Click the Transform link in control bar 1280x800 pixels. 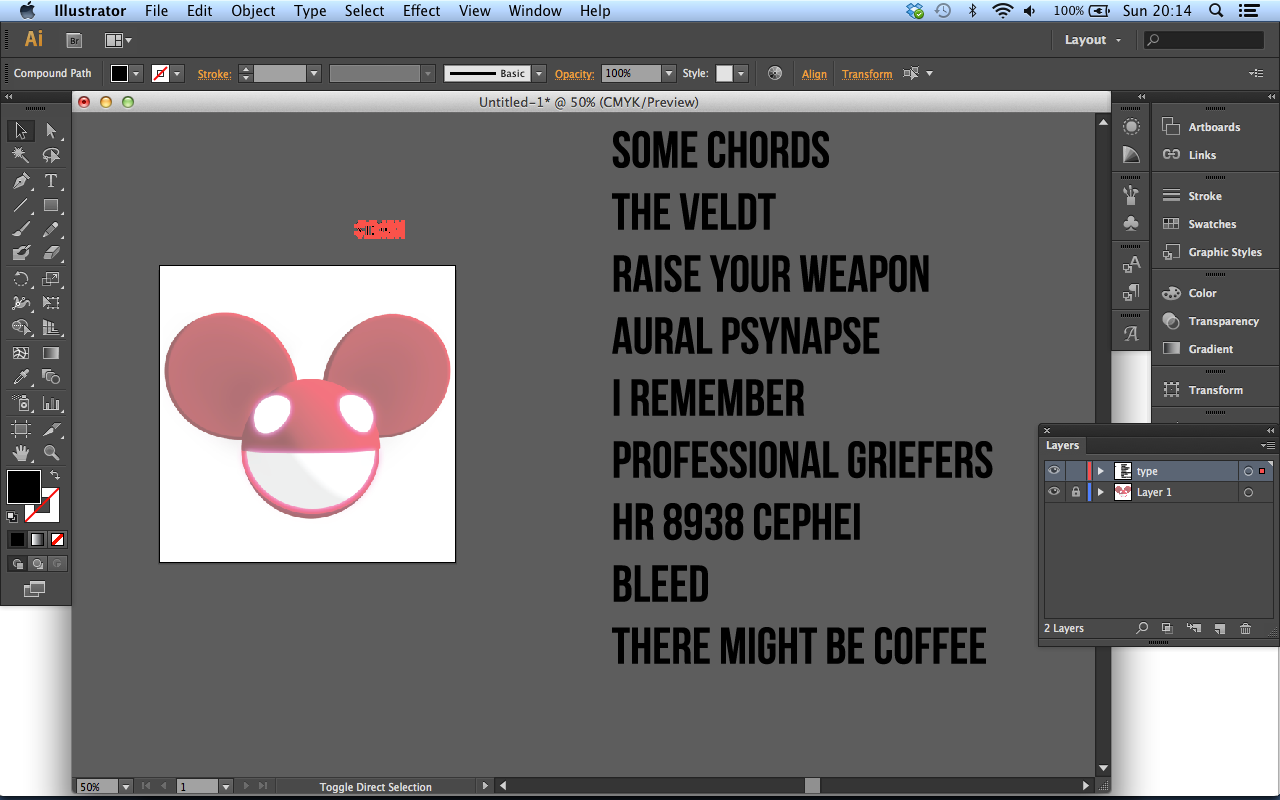coord(867,74)
